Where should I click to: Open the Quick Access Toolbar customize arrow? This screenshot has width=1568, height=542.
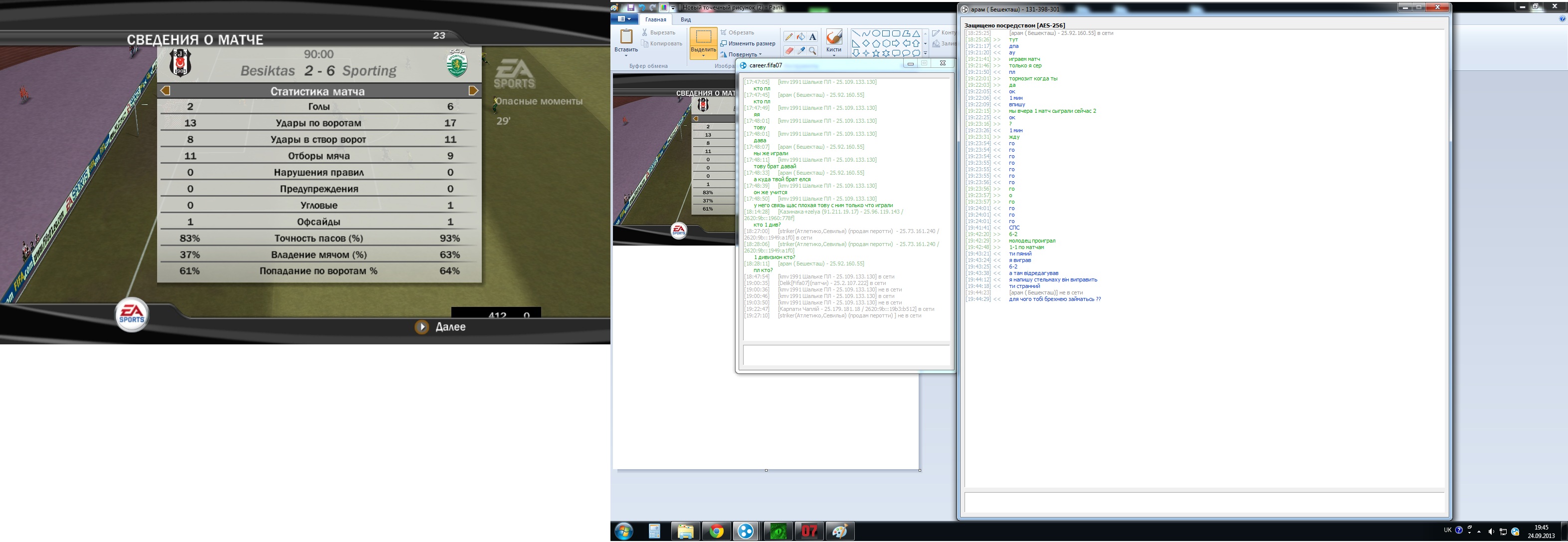673,8
